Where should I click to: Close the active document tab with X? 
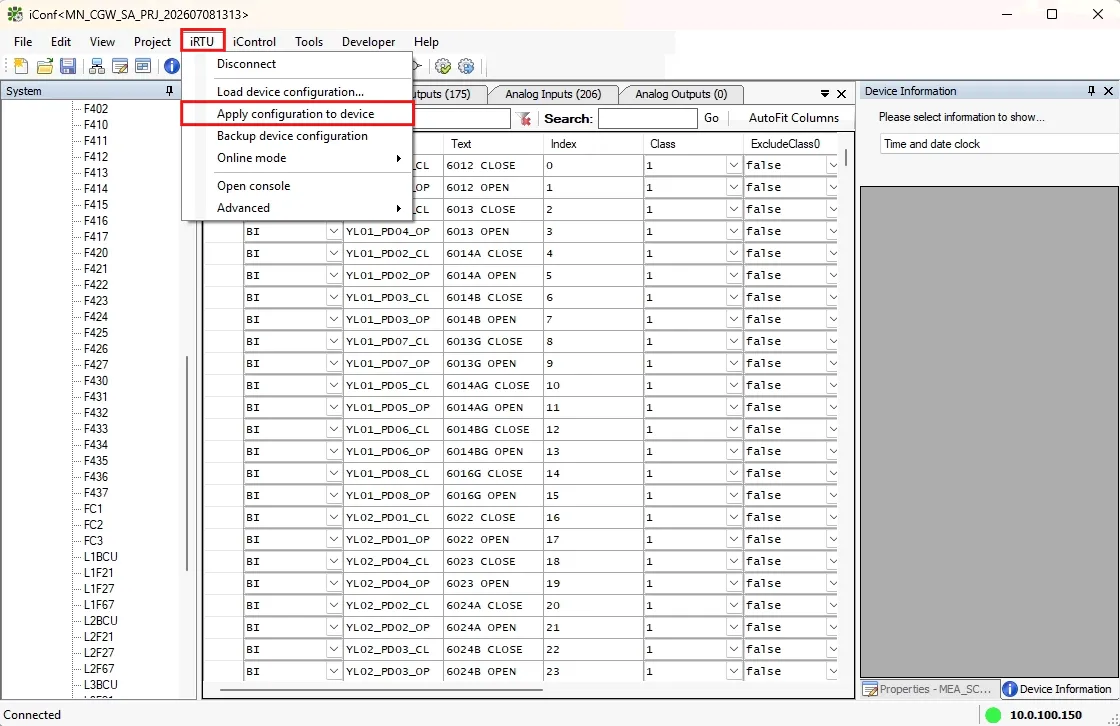841,94
